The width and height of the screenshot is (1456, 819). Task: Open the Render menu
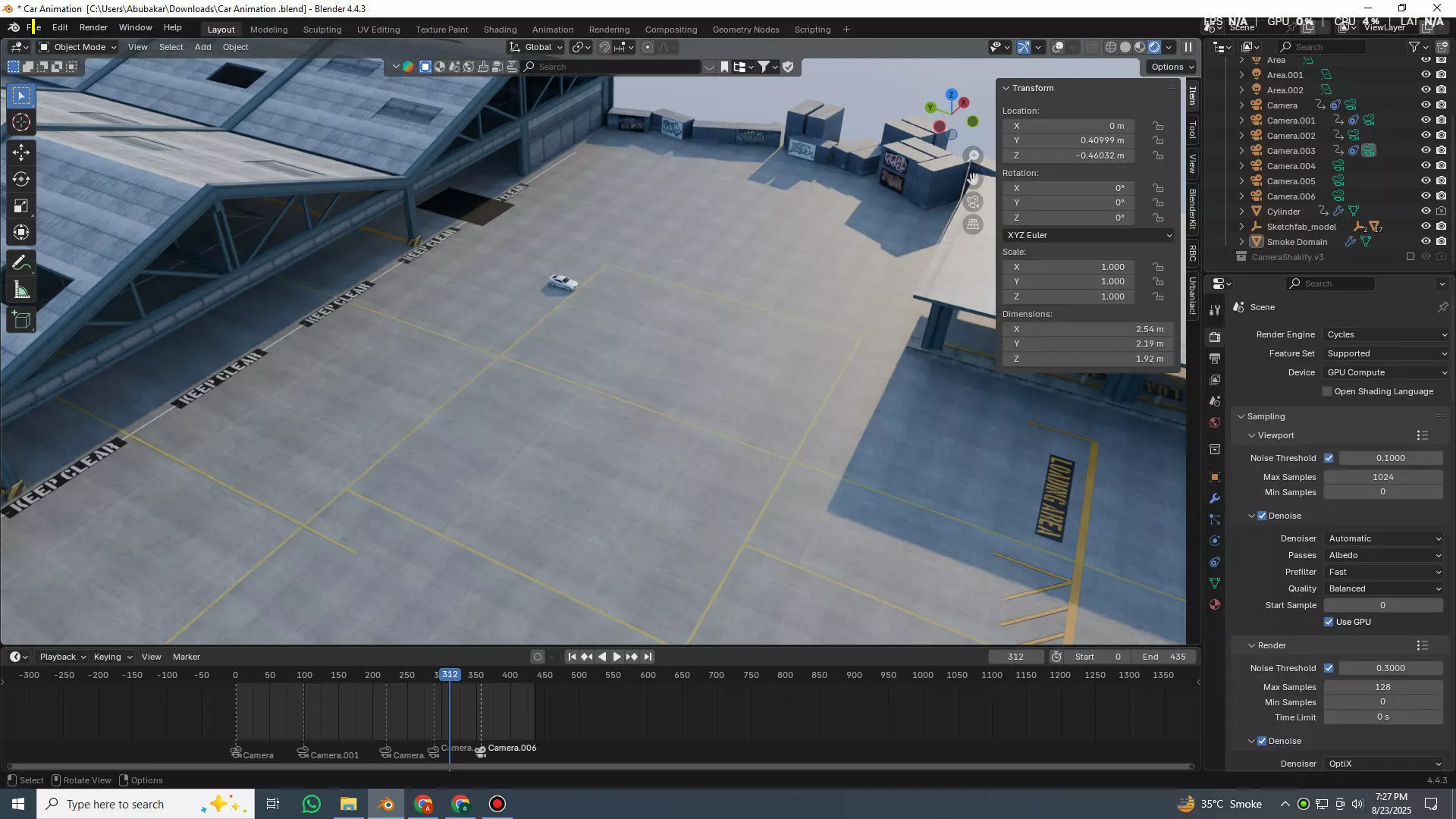click(x=93, y=27)
